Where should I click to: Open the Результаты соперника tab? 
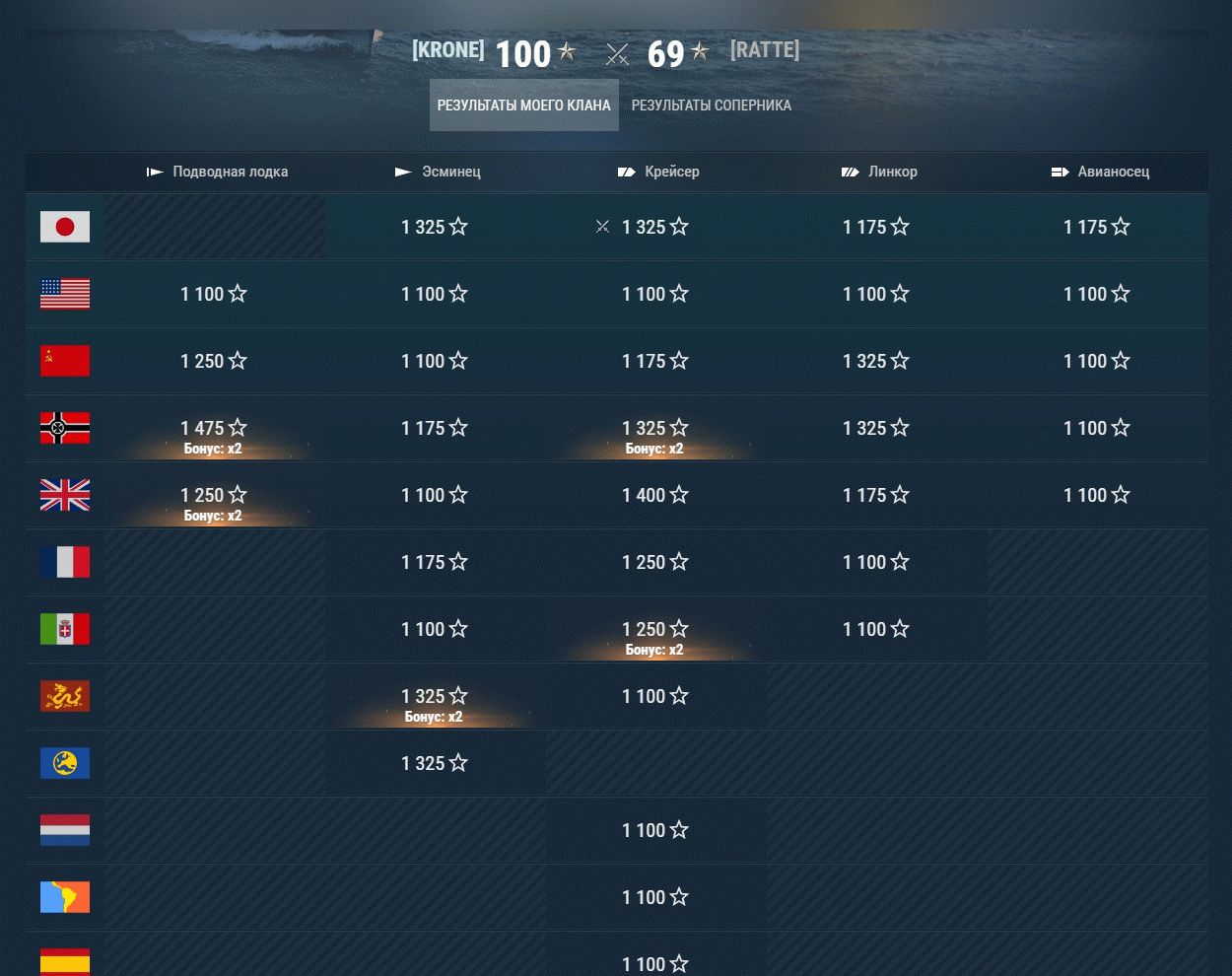(x=712, y=105)
